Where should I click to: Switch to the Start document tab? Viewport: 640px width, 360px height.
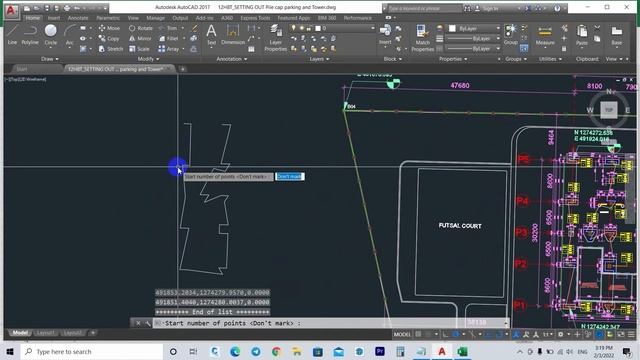(x=22, y=69)
